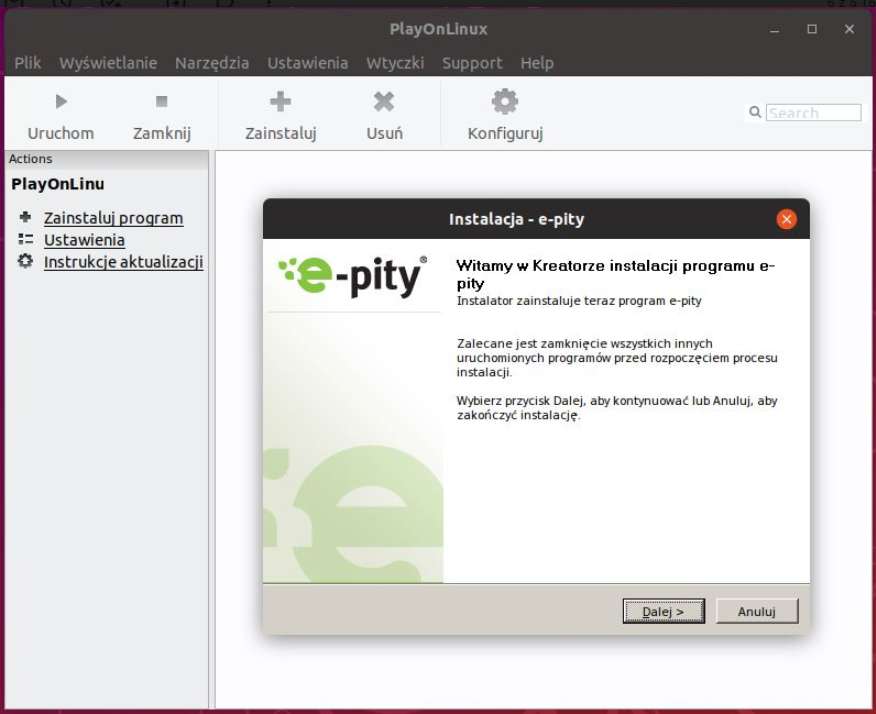
Task: Click the Uruchom play icon in toolbar
Action: coord(61,101)
